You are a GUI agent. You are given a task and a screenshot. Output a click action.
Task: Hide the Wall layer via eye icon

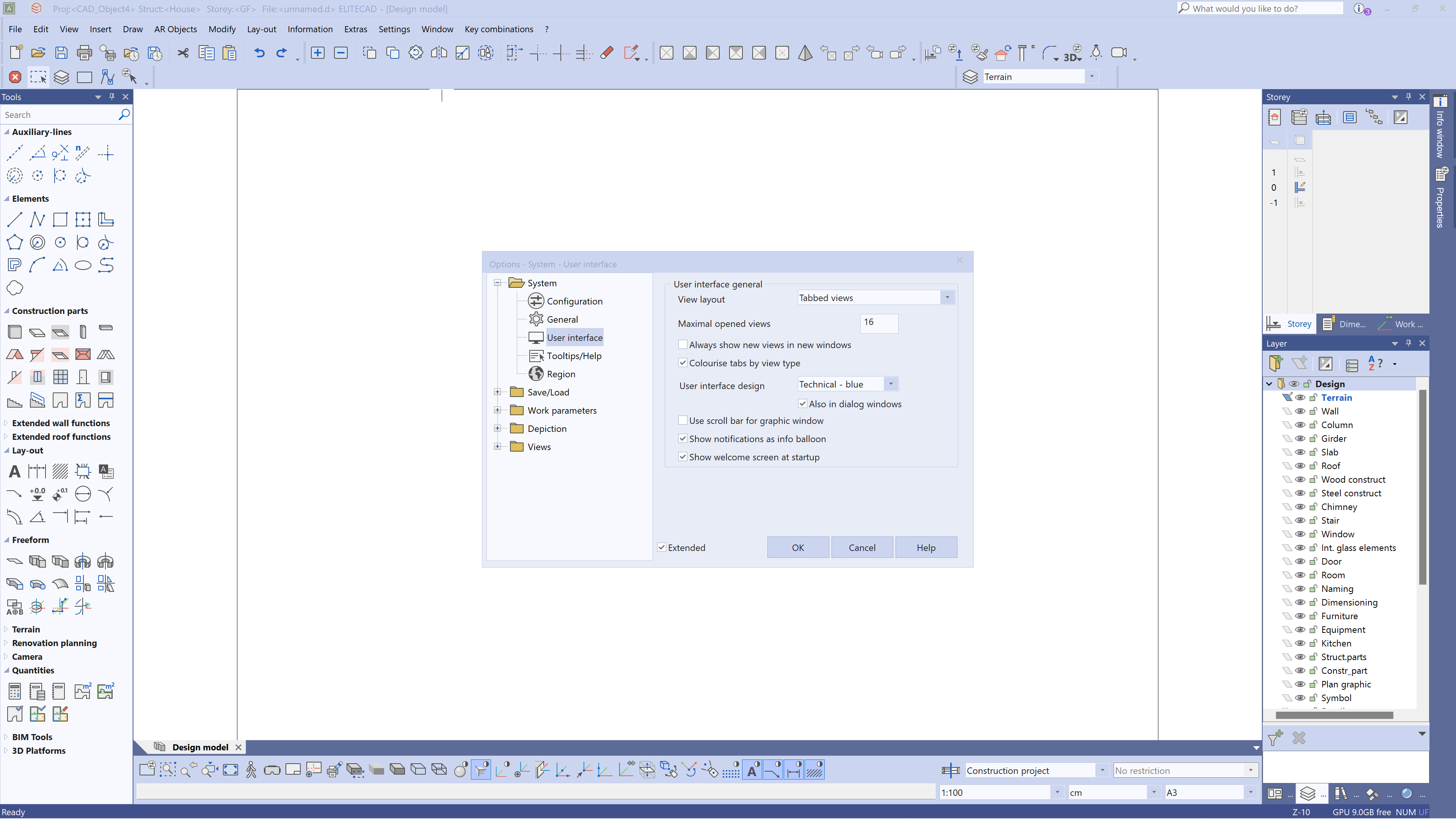tap(1300, 411)
